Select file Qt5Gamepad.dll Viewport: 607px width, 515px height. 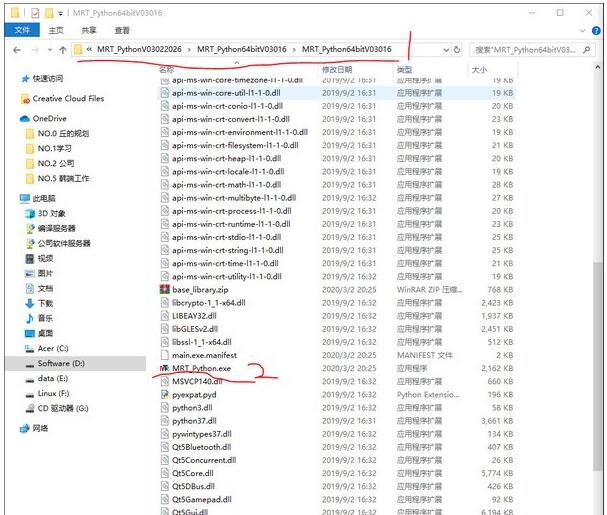pos(202,500)
